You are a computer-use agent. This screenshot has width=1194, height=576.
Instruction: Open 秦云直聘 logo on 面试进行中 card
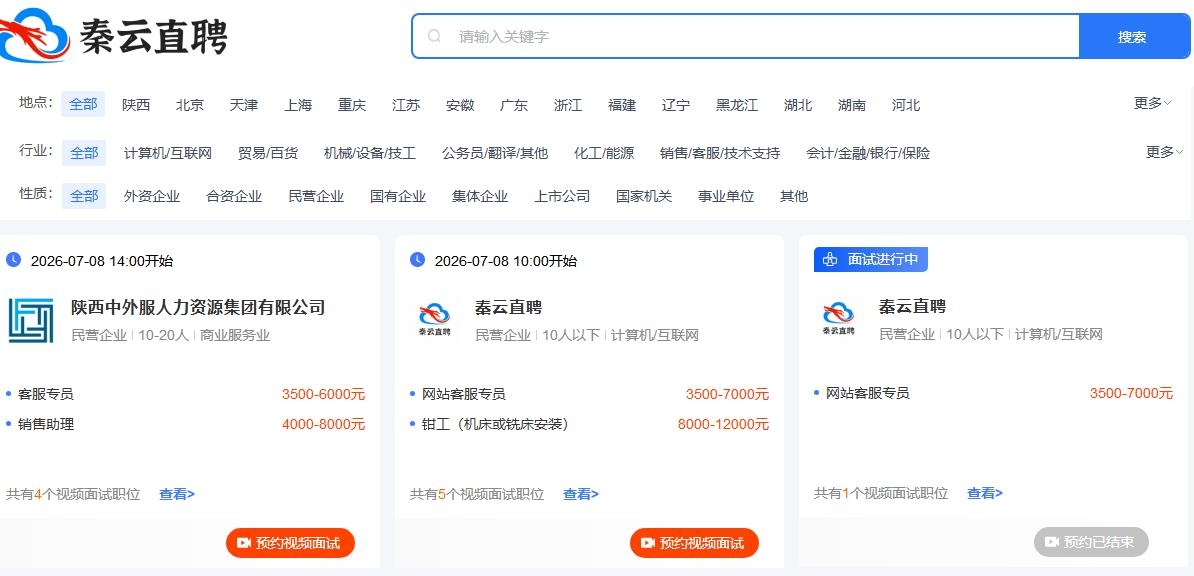[838, 320]
